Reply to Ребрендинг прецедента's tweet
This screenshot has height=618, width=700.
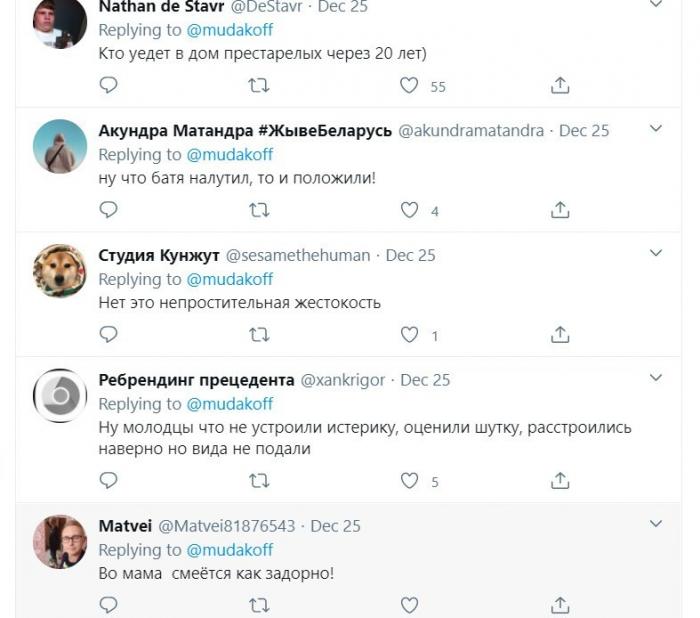(109, 481)
